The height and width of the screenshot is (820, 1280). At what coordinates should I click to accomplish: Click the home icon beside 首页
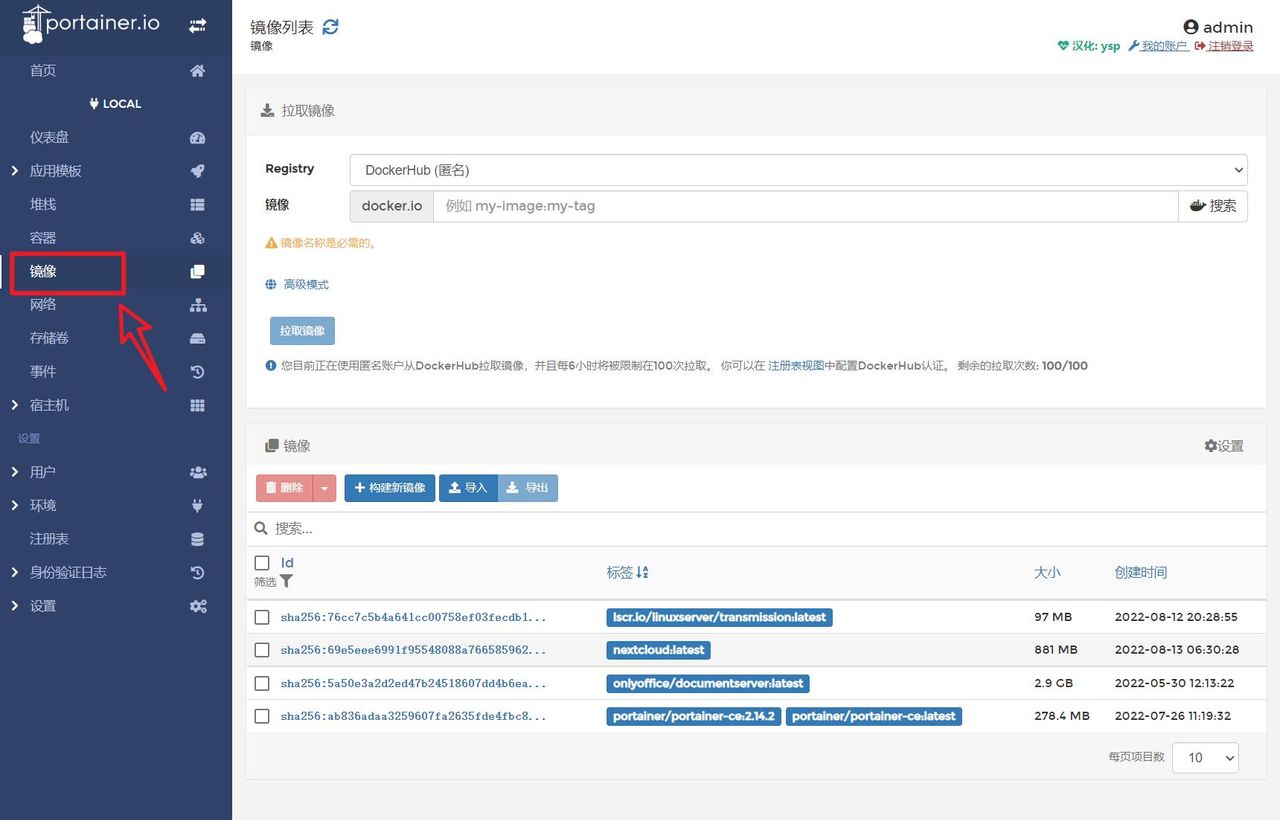click(197, 71)
